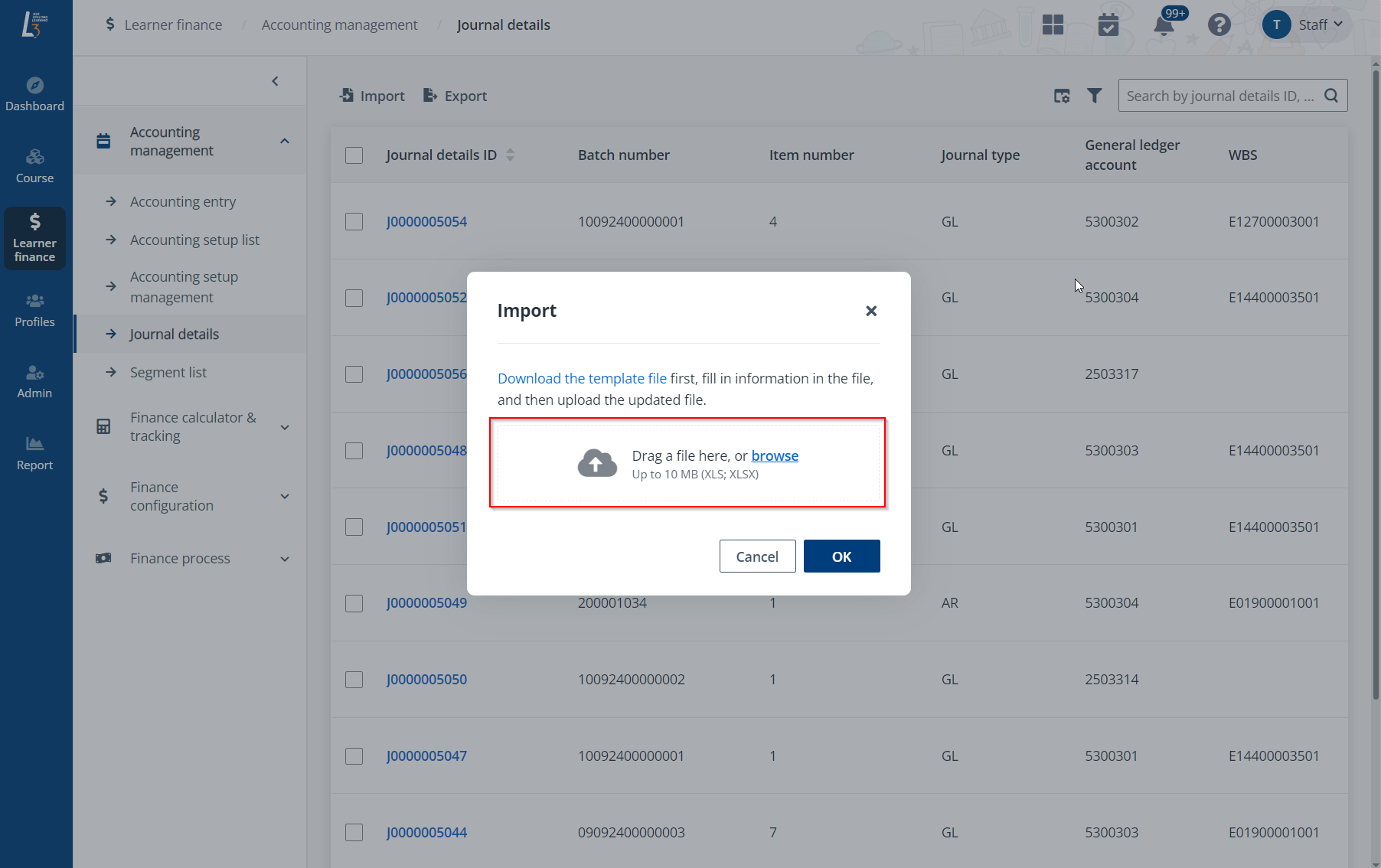Image resolution: width=1381 pixels, height=868 pixels.
Task: Toggle the select-all checkbox in table header
Action: tap(354, 155)
